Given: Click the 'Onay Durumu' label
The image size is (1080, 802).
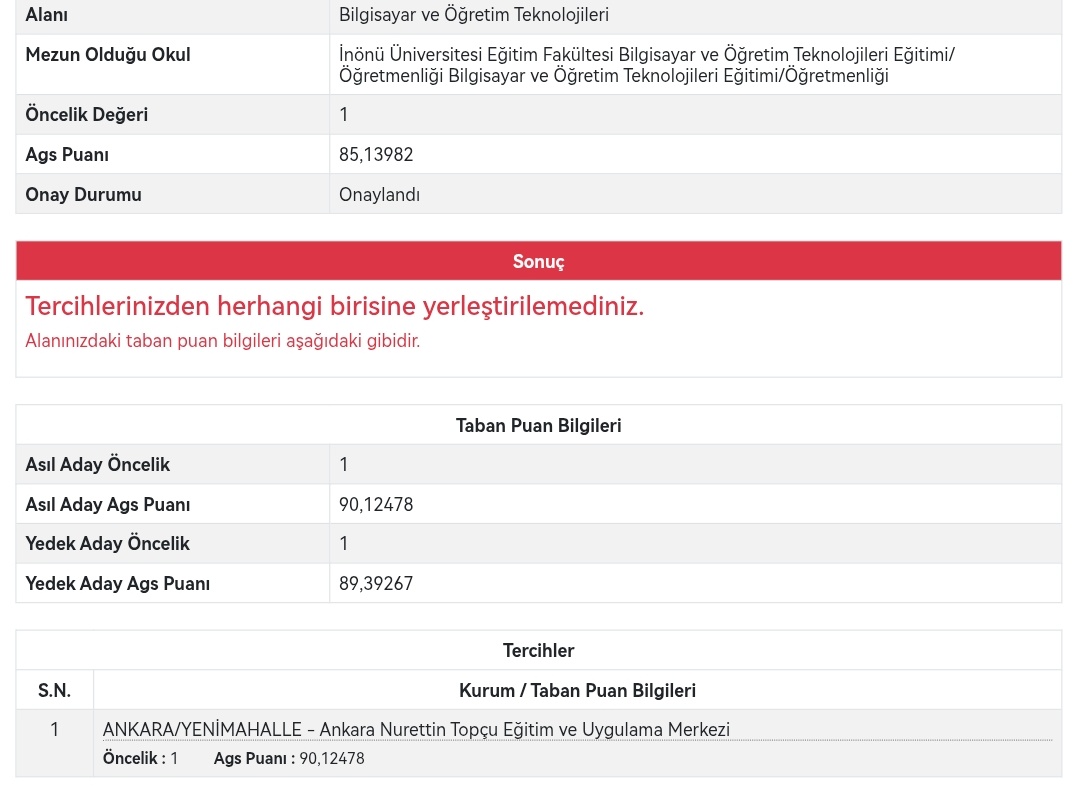Looking at the screenshot, I should tap(83, 194).
